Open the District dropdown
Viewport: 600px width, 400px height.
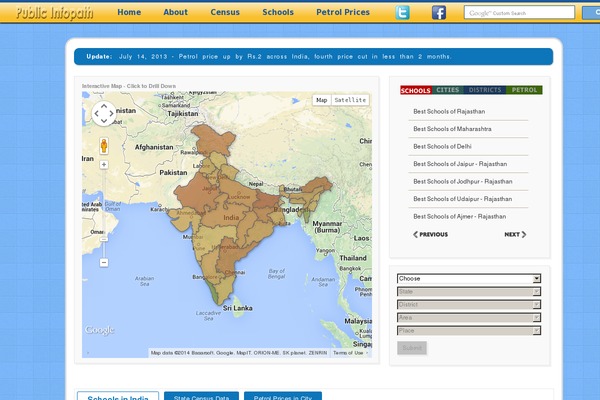click(x=469, y=305)
